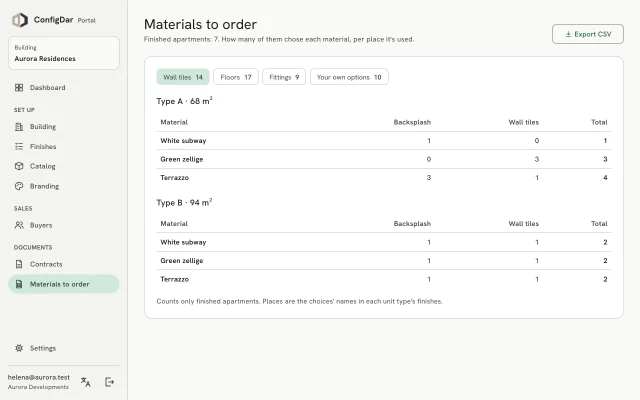This screenshot has width=640, height=400.
Task: Click the Type B · 94 m² heading
Action: click(x=184, y=202)
